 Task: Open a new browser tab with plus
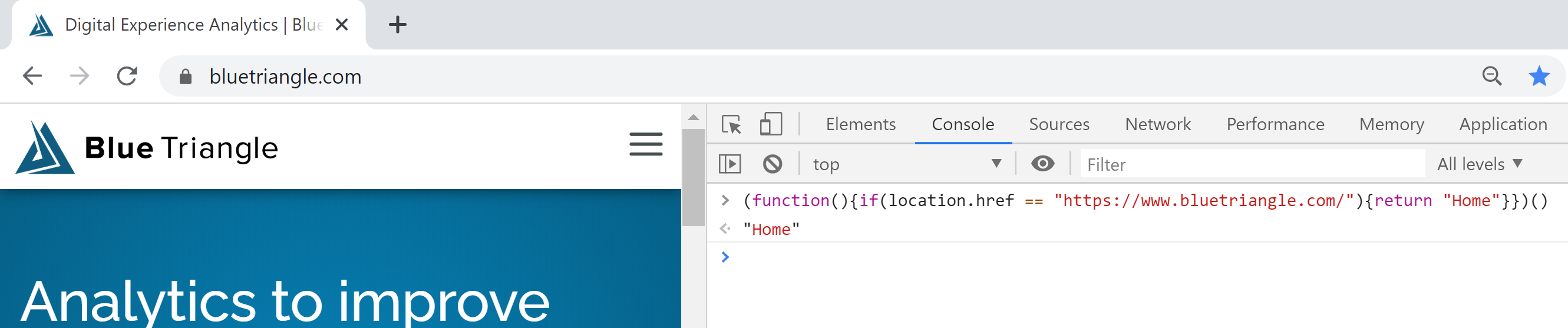(398, 25)
